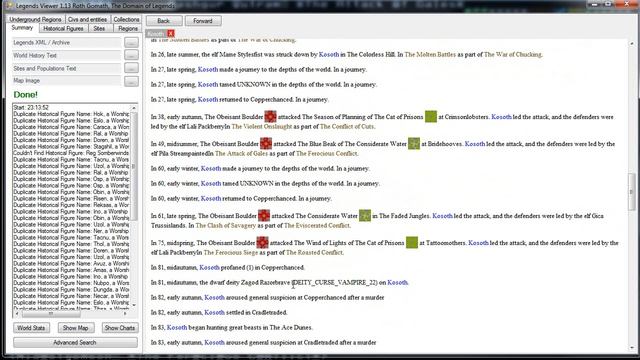Click The Obeisant Boulder emblem in year 61 entry
Screen dimensions: 640x360
264,216
